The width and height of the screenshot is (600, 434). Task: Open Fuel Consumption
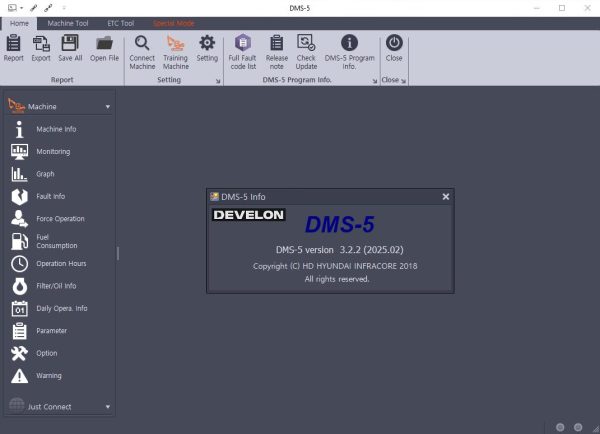[x=44, y=241]
